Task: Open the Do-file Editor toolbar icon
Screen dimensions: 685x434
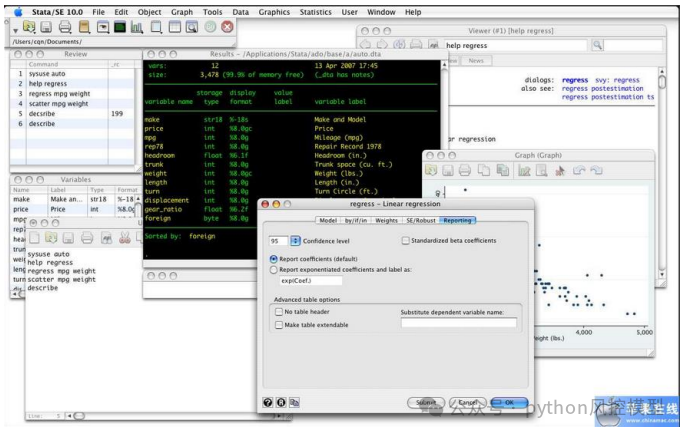Action: pos(156,27)
